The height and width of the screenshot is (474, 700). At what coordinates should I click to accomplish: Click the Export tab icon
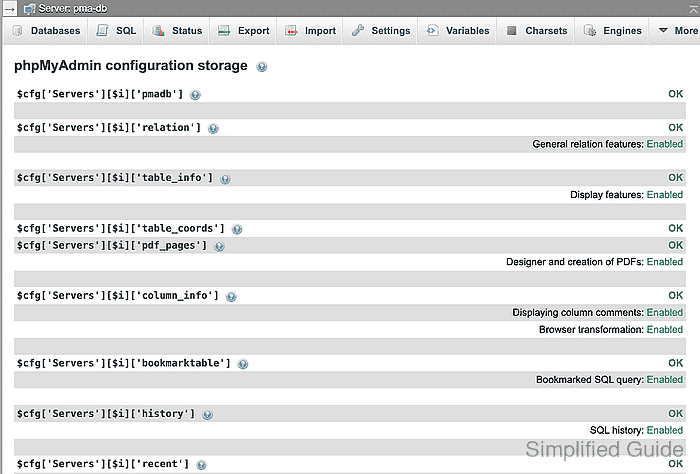coord(224,30)
